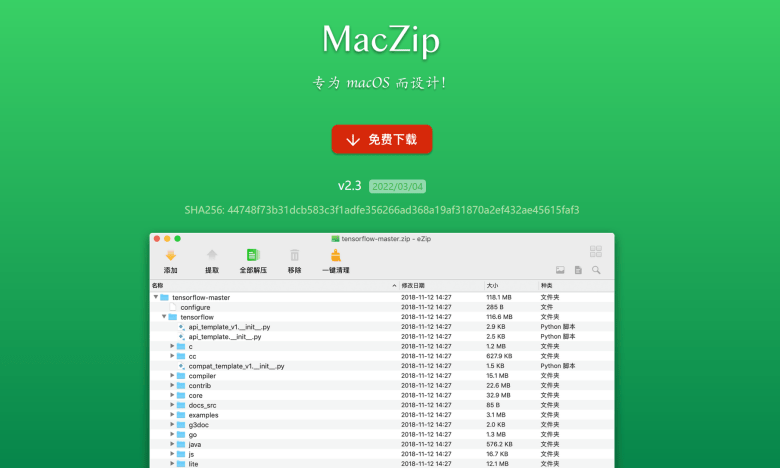The height and width of the screenshot is (468, 780).
Task: Click the contrib folder icon
Action: (181, 385)
